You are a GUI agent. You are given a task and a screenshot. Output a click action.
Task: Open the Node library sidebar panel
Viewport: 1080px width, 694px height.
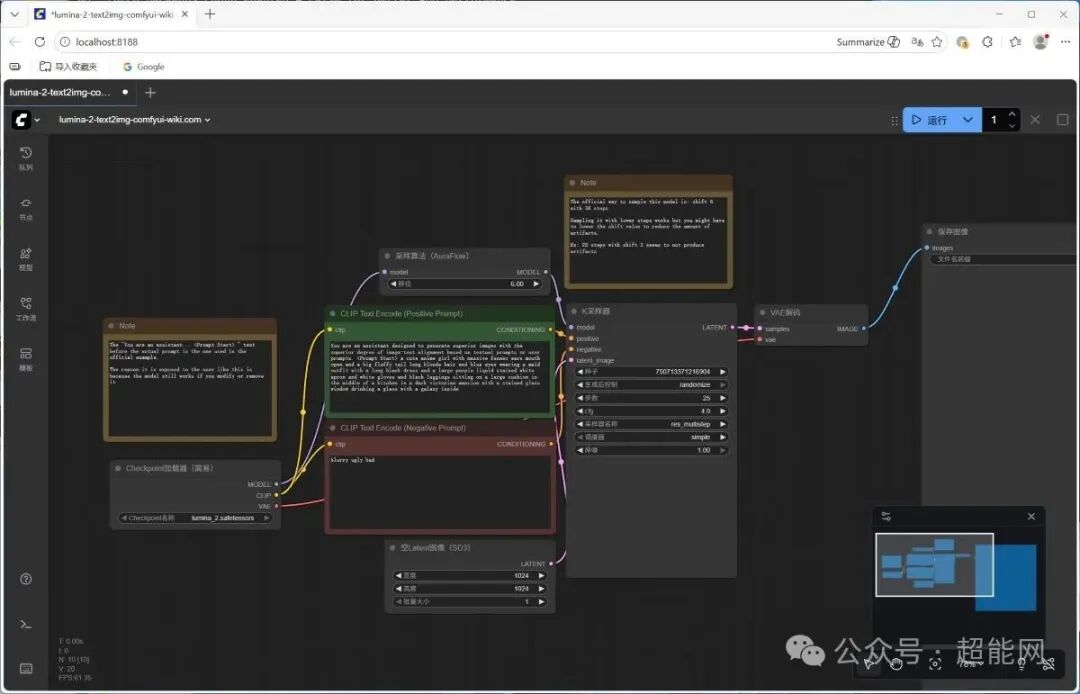pos(26,207)
